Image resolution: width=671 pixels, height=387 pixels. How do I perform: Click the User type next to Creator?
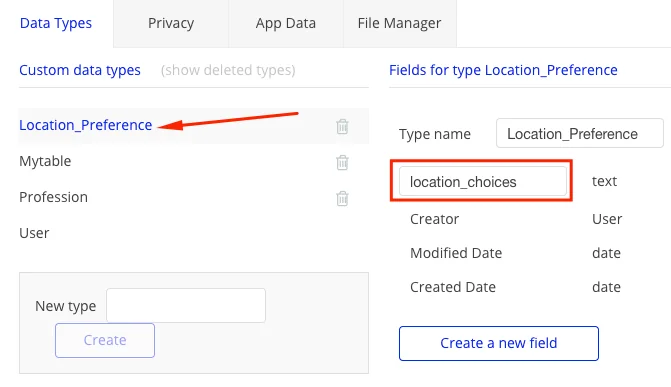607,219
